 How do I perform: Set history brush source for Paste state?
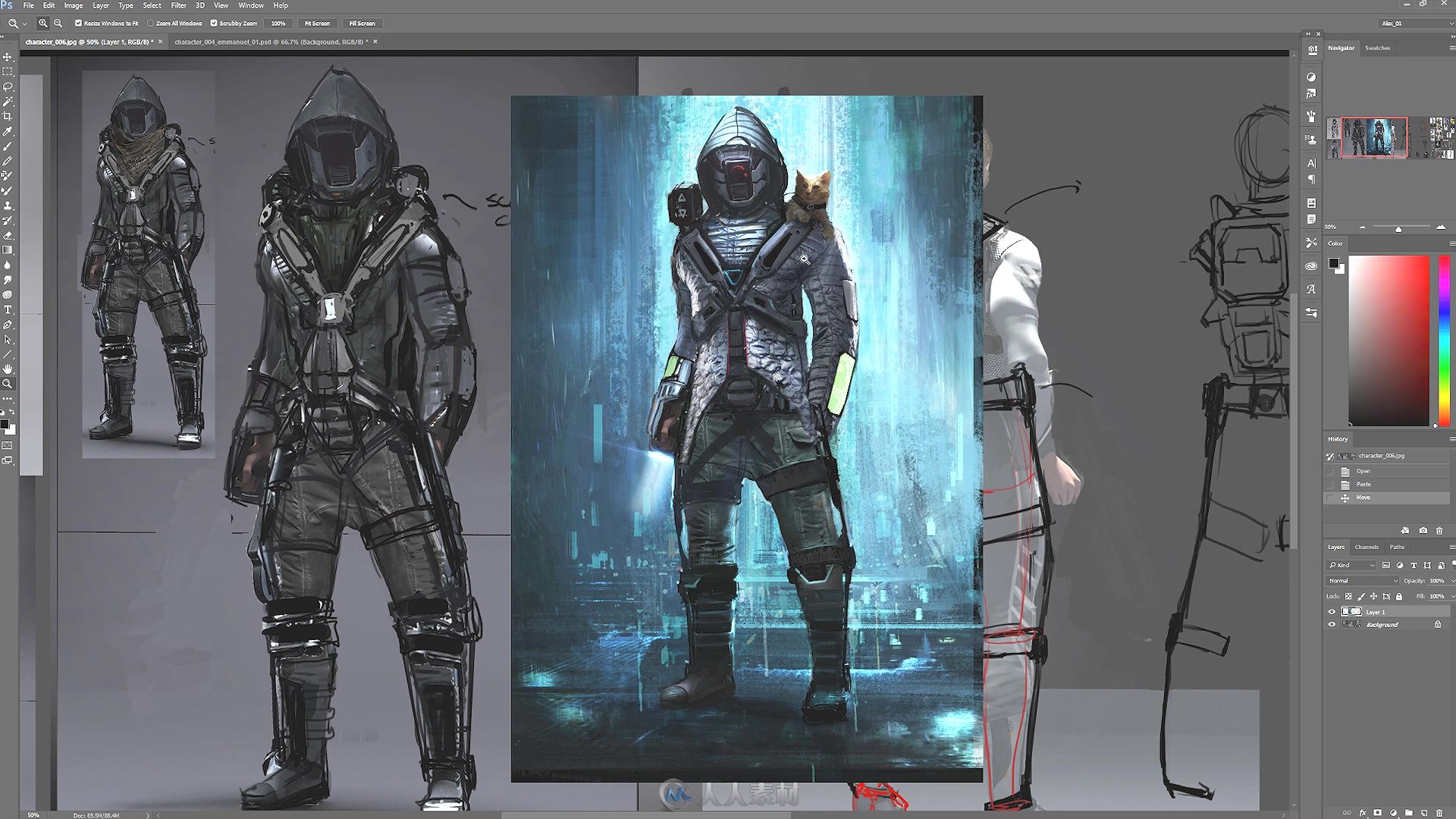(1329, 484)
